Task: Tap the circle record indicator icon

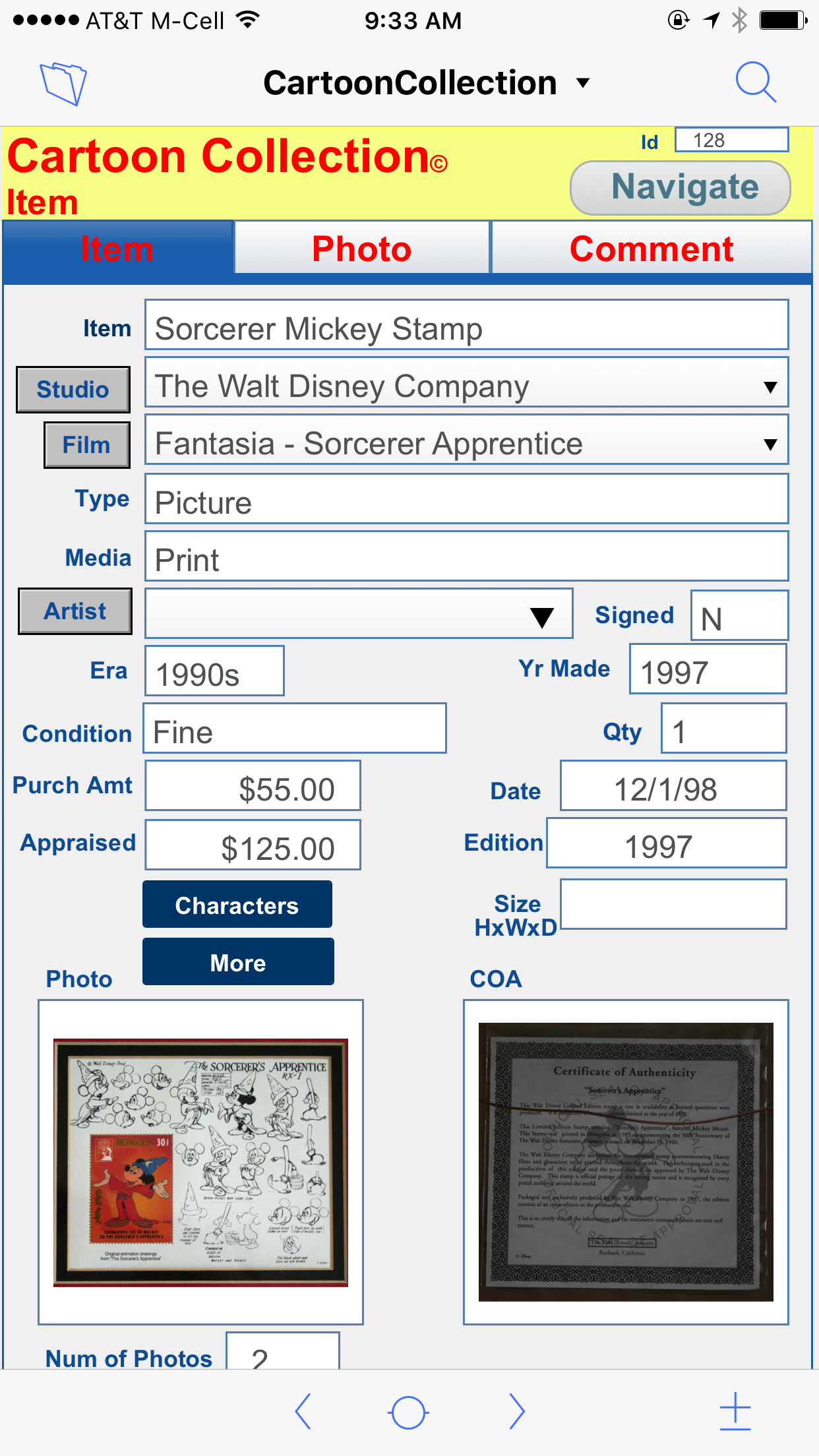Action: point(408,1412)
